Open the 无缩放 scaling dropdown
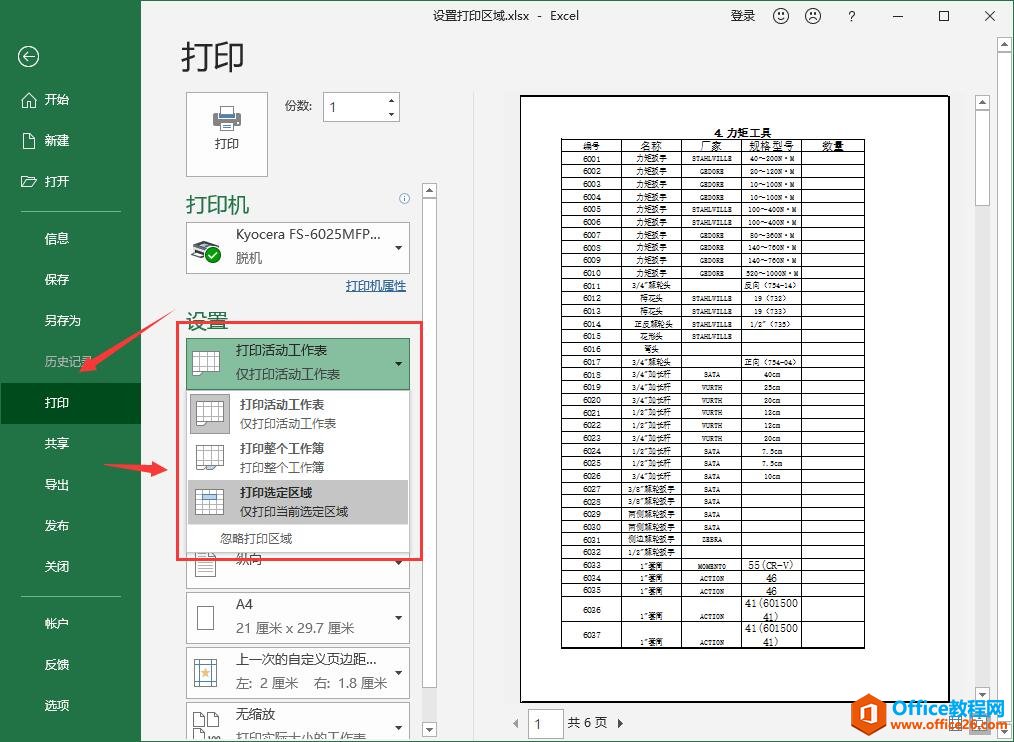This screenshot has width=1014, height=742. point(298,721)
